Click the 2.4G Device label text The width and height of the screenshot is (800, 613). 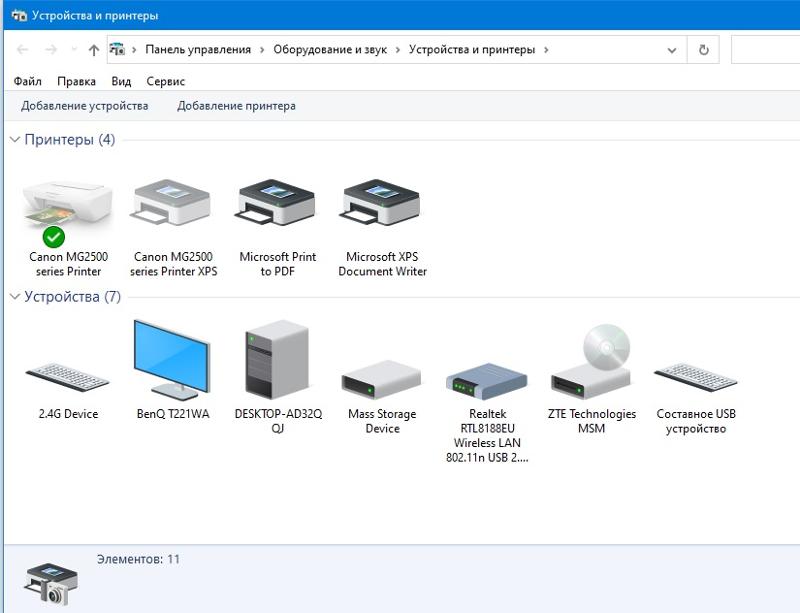(68, 414)
